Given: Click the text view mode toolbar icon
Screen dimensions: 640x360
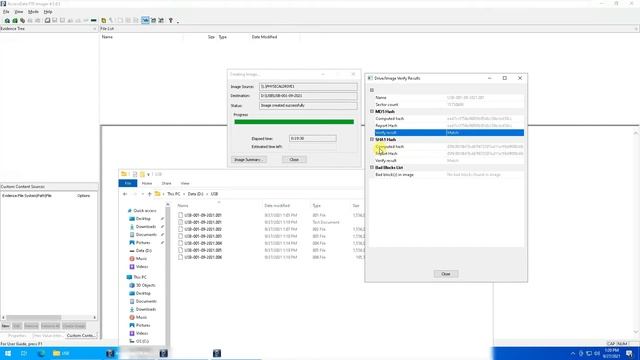Looking at the screenshot, I should click(x=153, y=20).
